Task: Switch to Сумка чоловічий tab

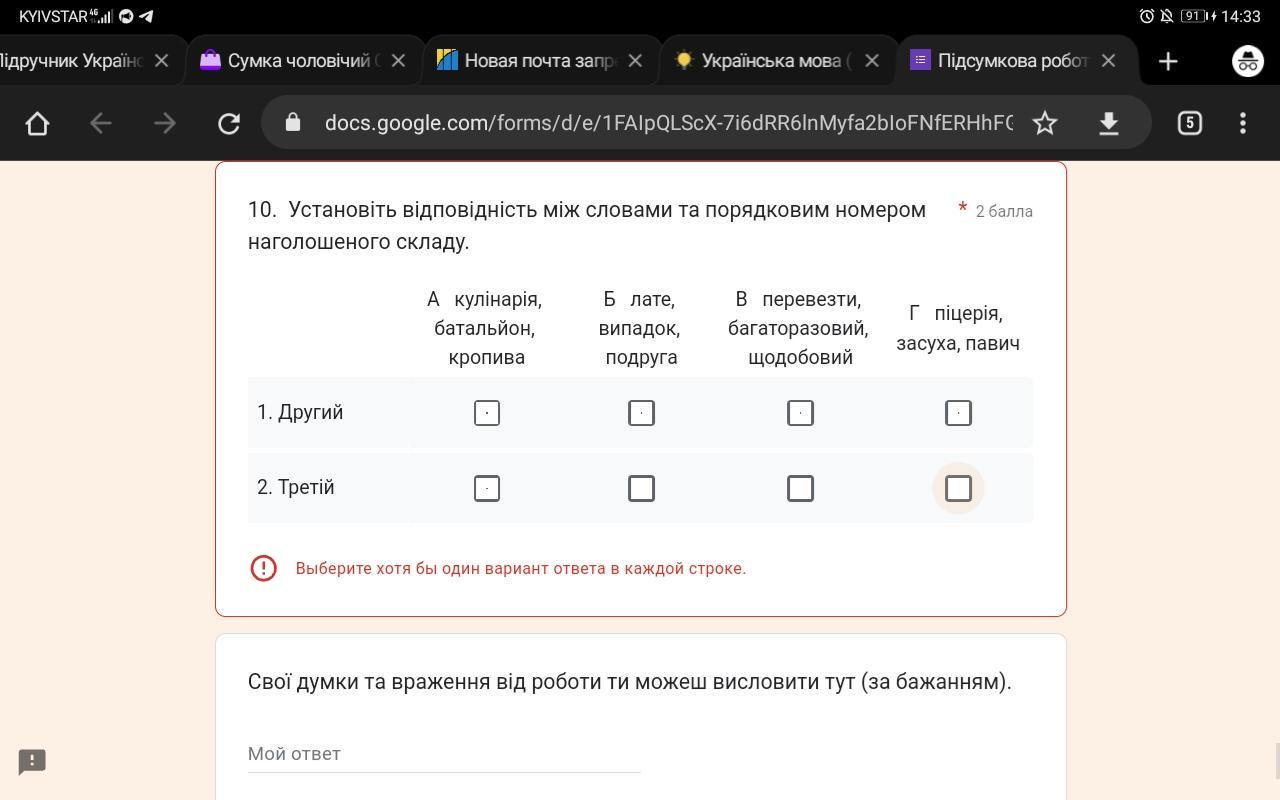Action: [x=290, y=61]
